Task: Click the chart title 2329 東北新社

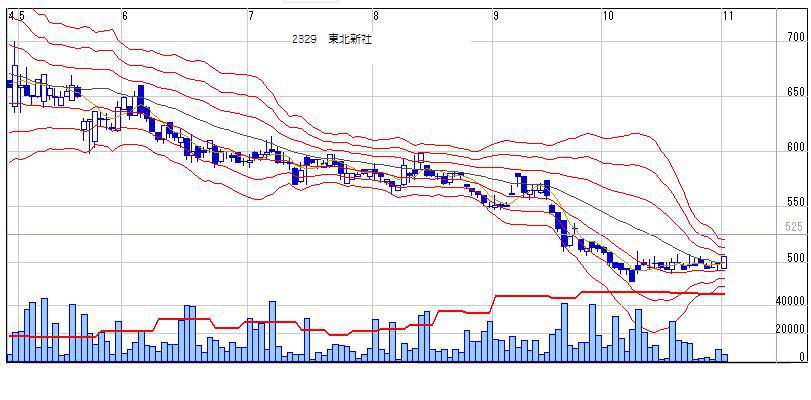Action: (332, 40)
